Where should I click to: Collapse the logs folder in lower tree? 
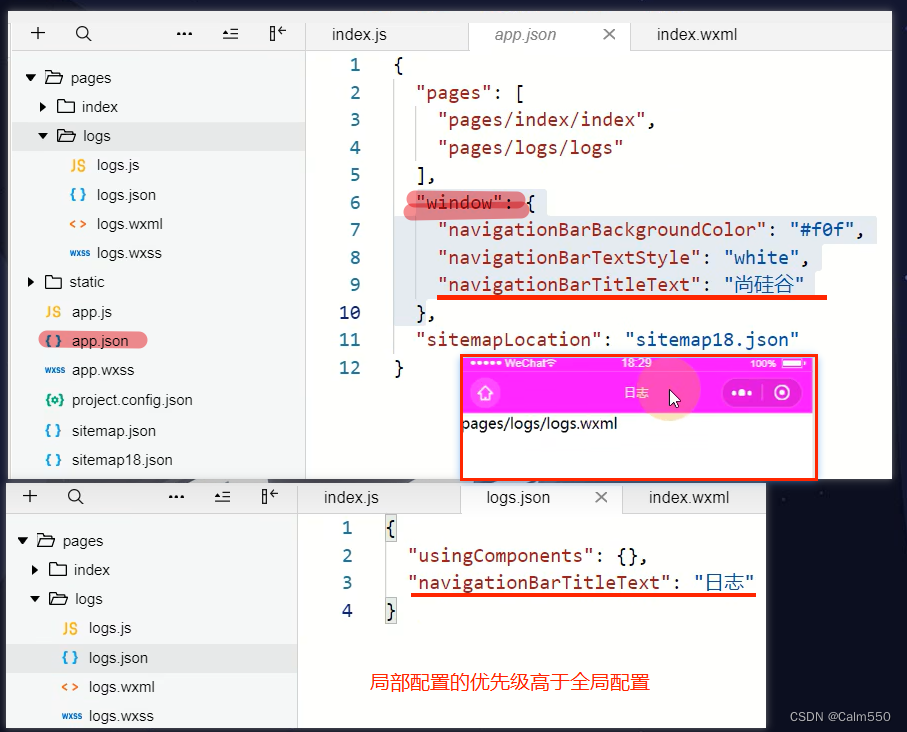point(35,599)
